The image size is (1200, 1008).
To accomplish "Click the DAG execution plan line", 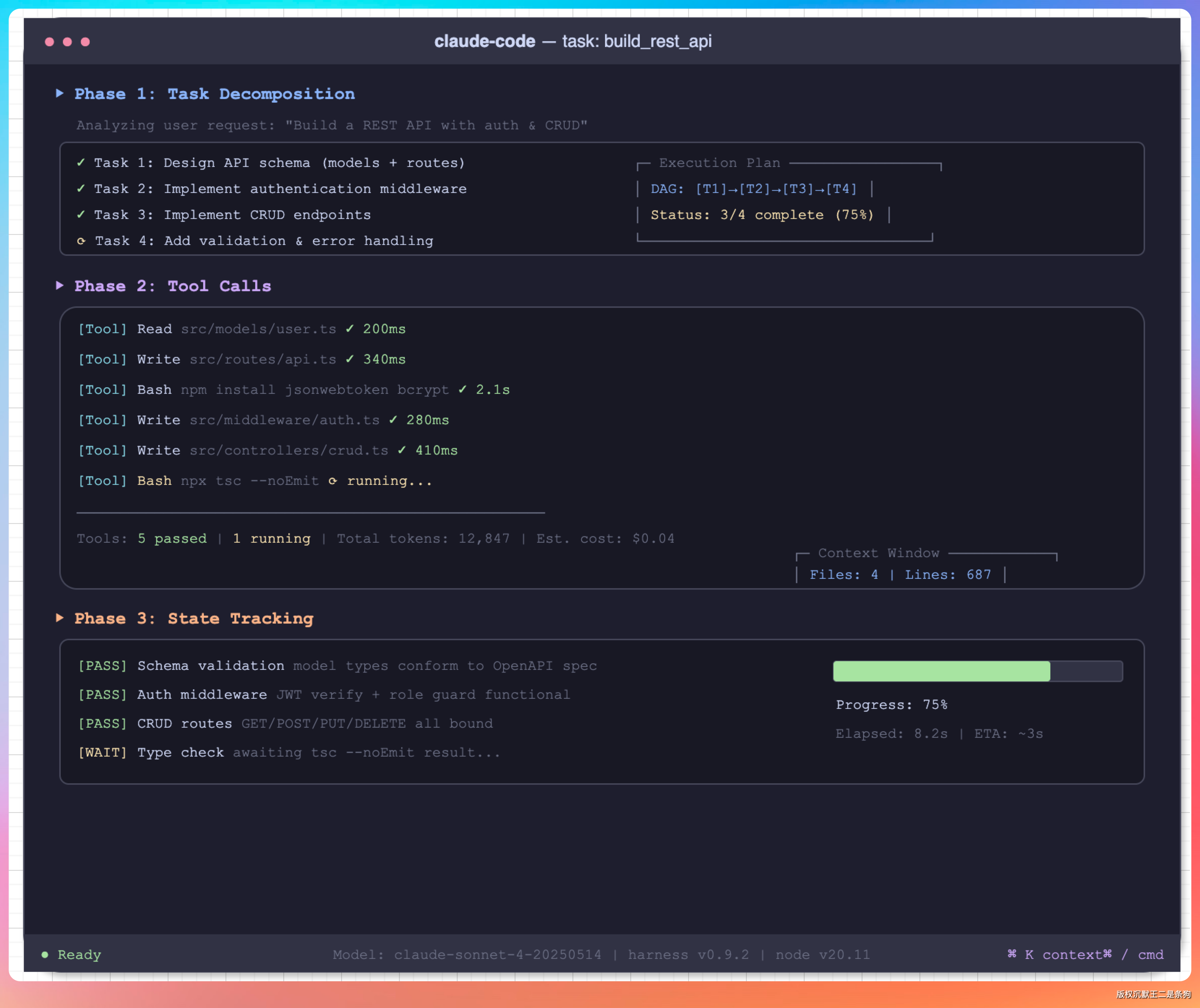I will [754, 189].
